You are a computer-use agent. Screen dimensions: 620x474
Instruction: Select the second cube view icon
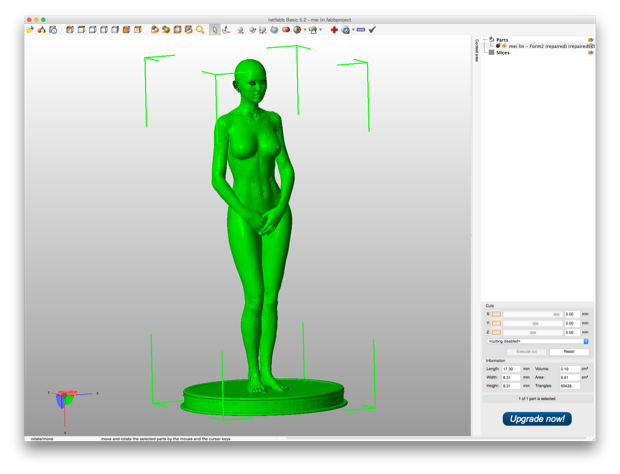coord(81,30)
